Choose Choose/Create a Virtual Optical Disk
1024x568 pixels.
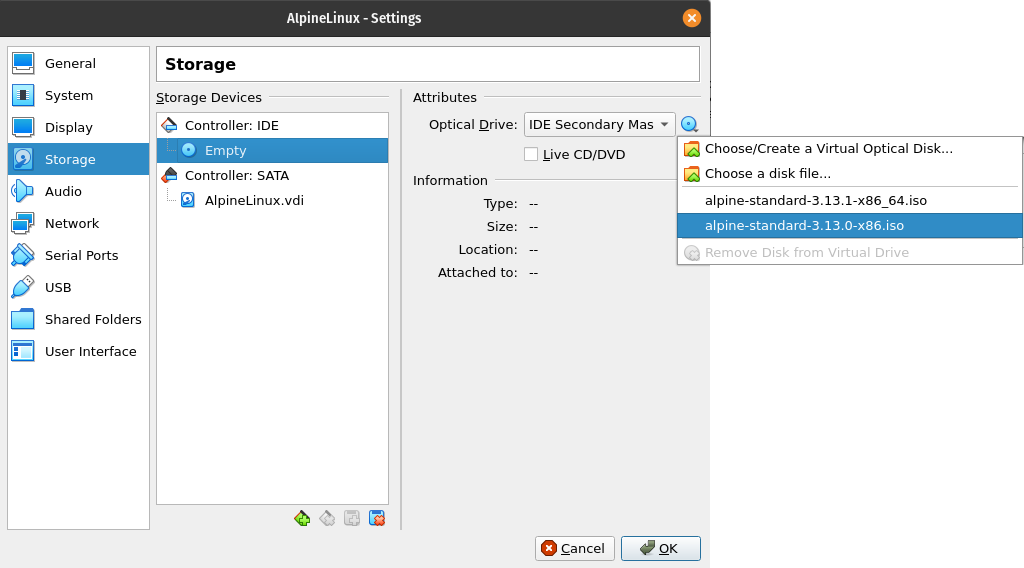[850, 149]
